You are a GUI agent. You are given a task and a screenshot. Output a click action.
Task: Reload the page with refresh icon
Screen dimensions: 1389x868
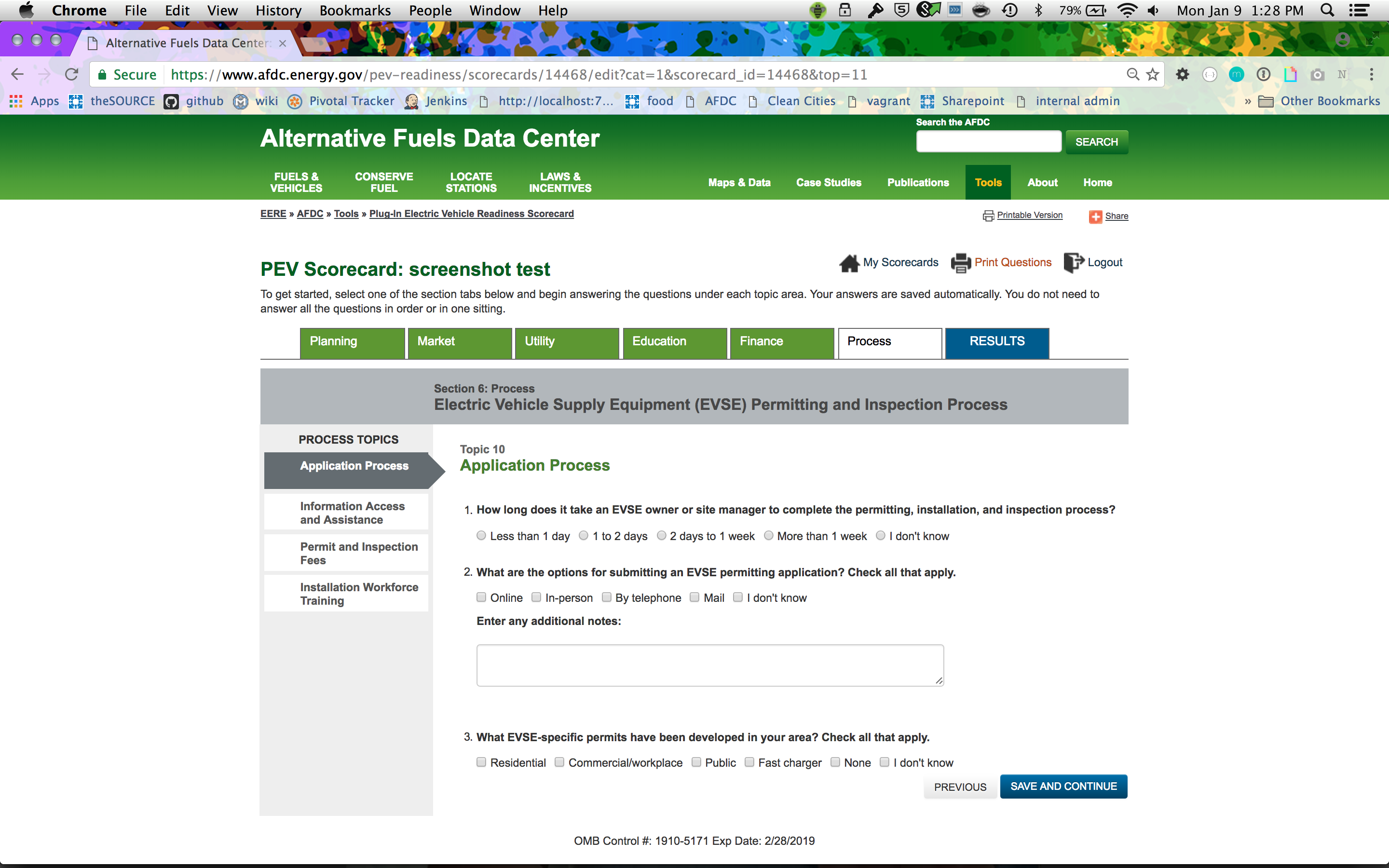[x=72, y=75]
